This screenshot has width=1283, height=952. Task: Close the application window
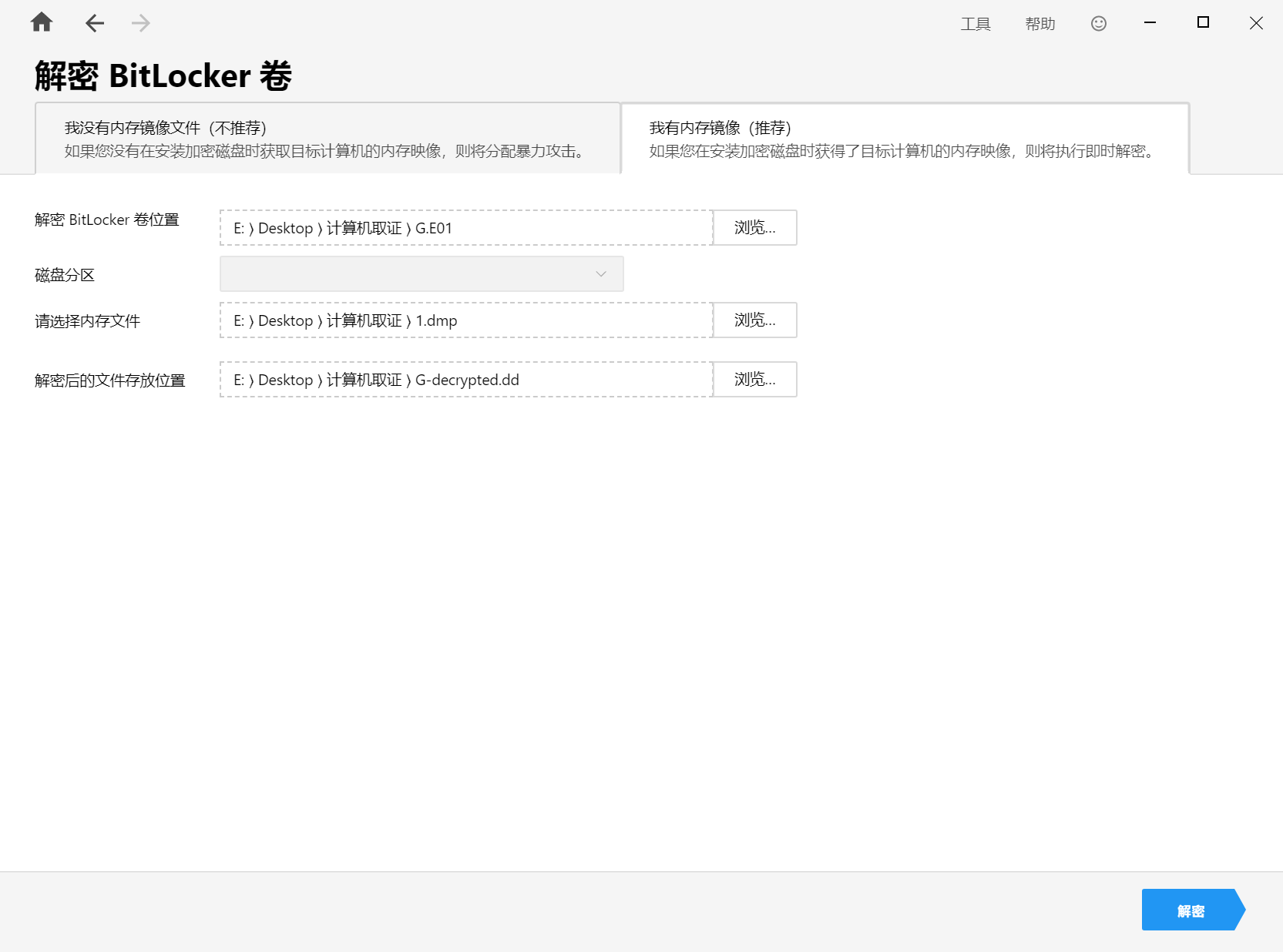pos(1256,23)
